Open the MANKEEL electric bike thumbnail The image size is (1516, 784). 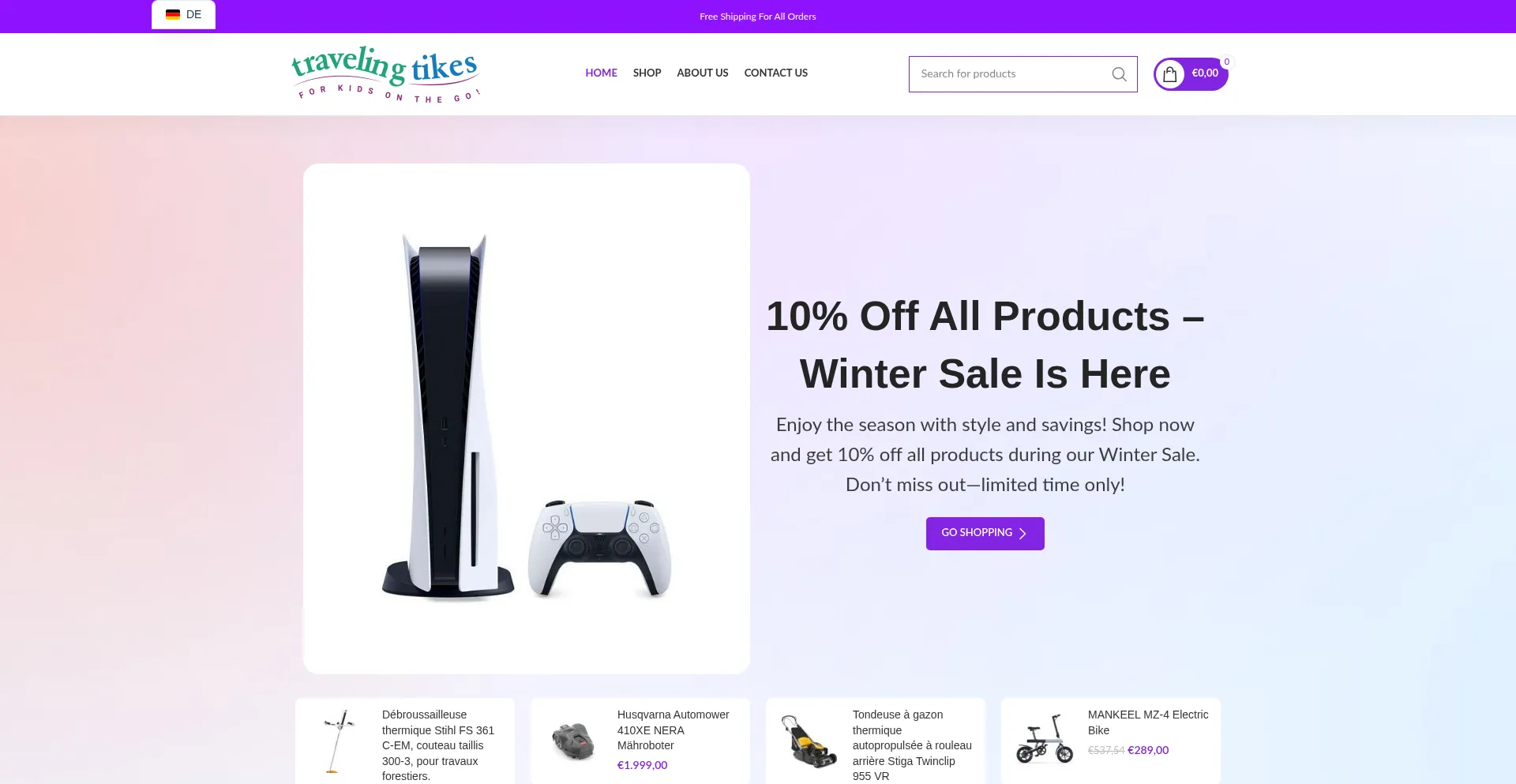click(x=1045, y=738)
